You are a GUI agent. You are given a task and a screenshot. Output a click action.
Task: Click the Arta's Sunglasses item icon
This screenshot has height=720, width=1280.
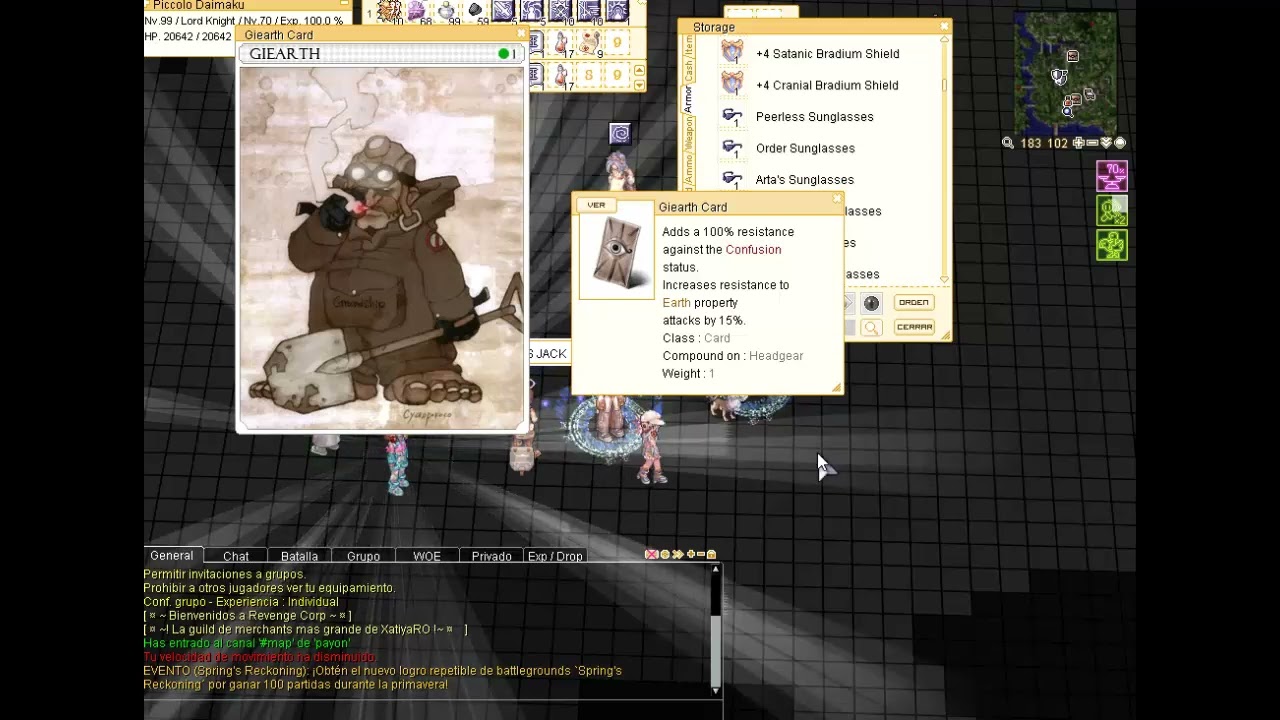pyautogui.click(x=733, y=178)
